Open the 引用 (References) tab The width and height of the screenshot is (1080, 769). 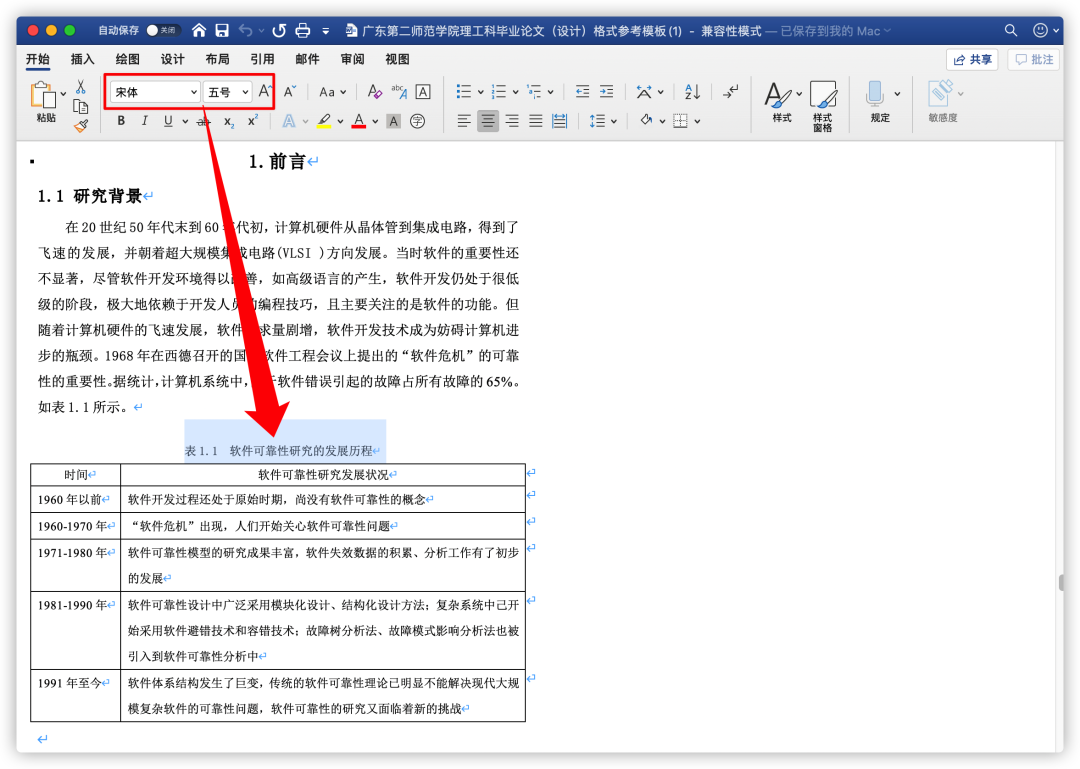(x=262, y=59)
